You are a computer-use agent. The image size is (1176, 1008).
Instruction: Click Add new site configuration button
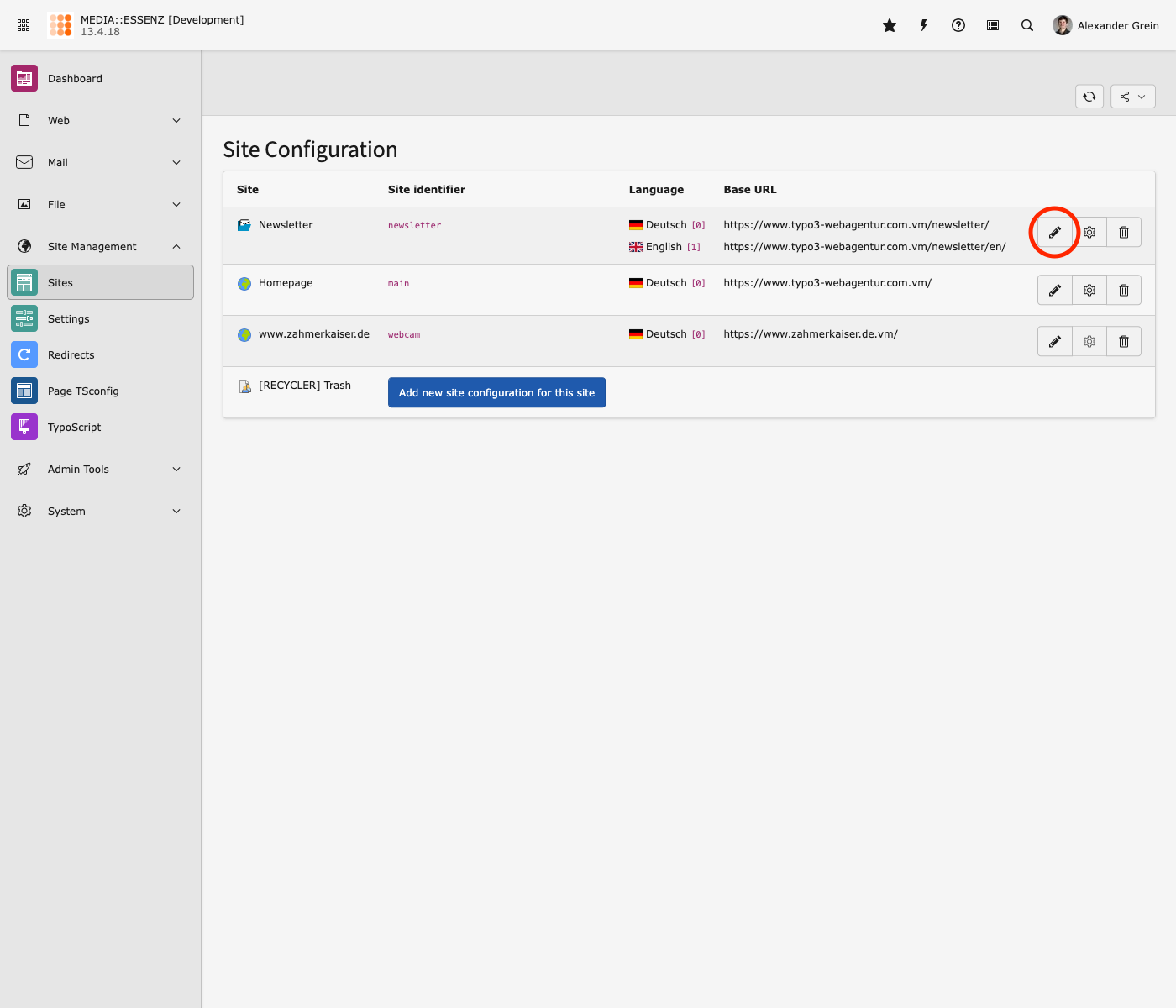point(496,393)
